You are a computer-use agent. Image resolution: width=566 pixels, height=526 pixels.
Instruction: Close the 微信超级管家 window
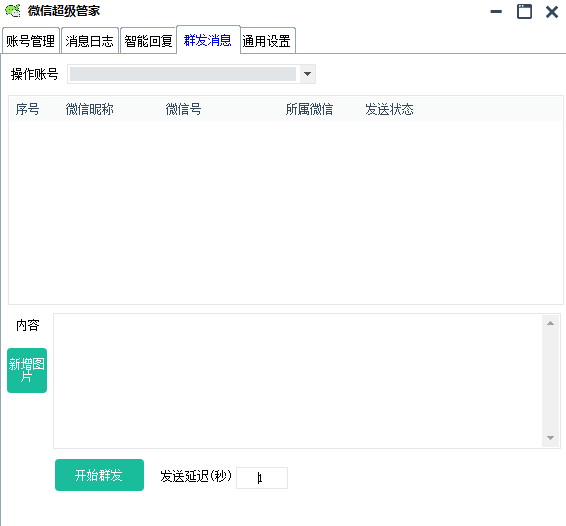[x=552, y=12]
